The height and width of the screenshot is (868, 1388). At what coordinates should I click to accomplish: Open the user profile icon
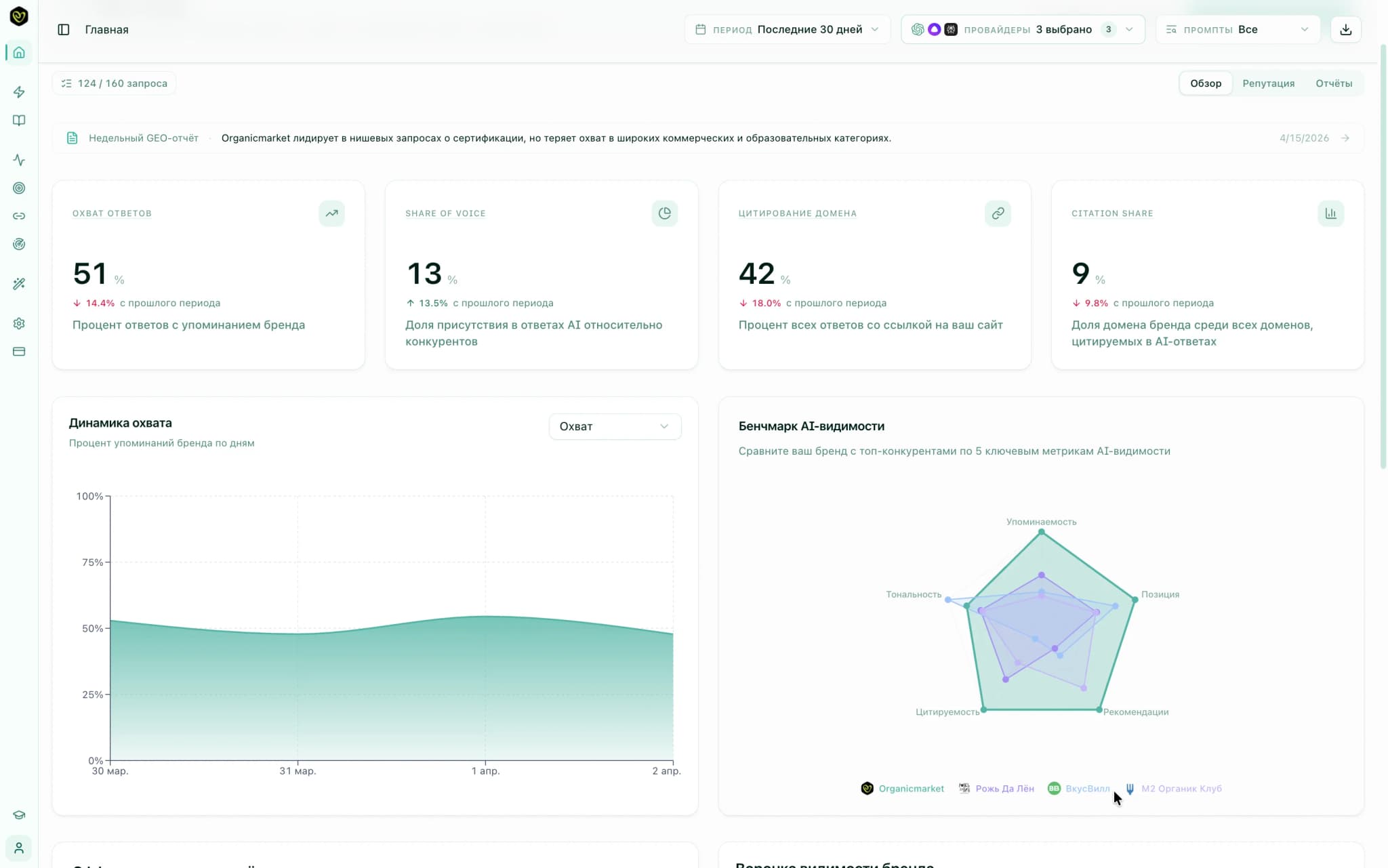point(19,848)
